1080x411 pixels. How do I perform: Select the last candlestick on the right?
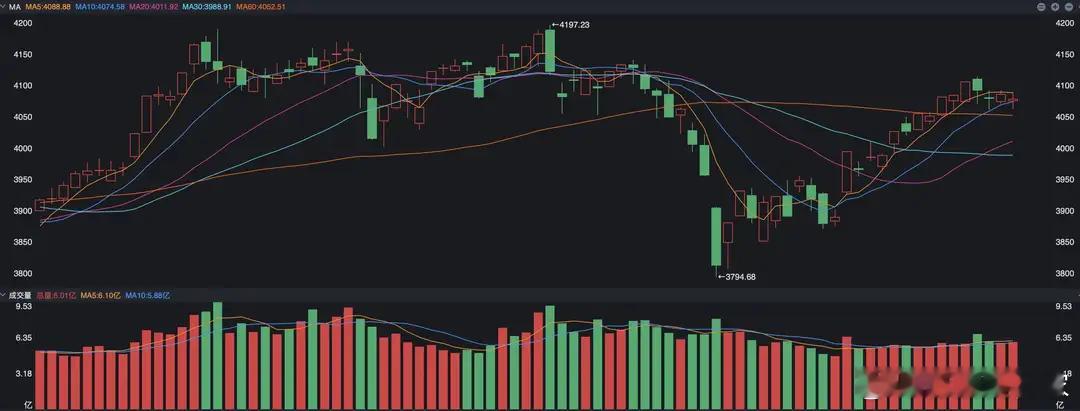1012,101
